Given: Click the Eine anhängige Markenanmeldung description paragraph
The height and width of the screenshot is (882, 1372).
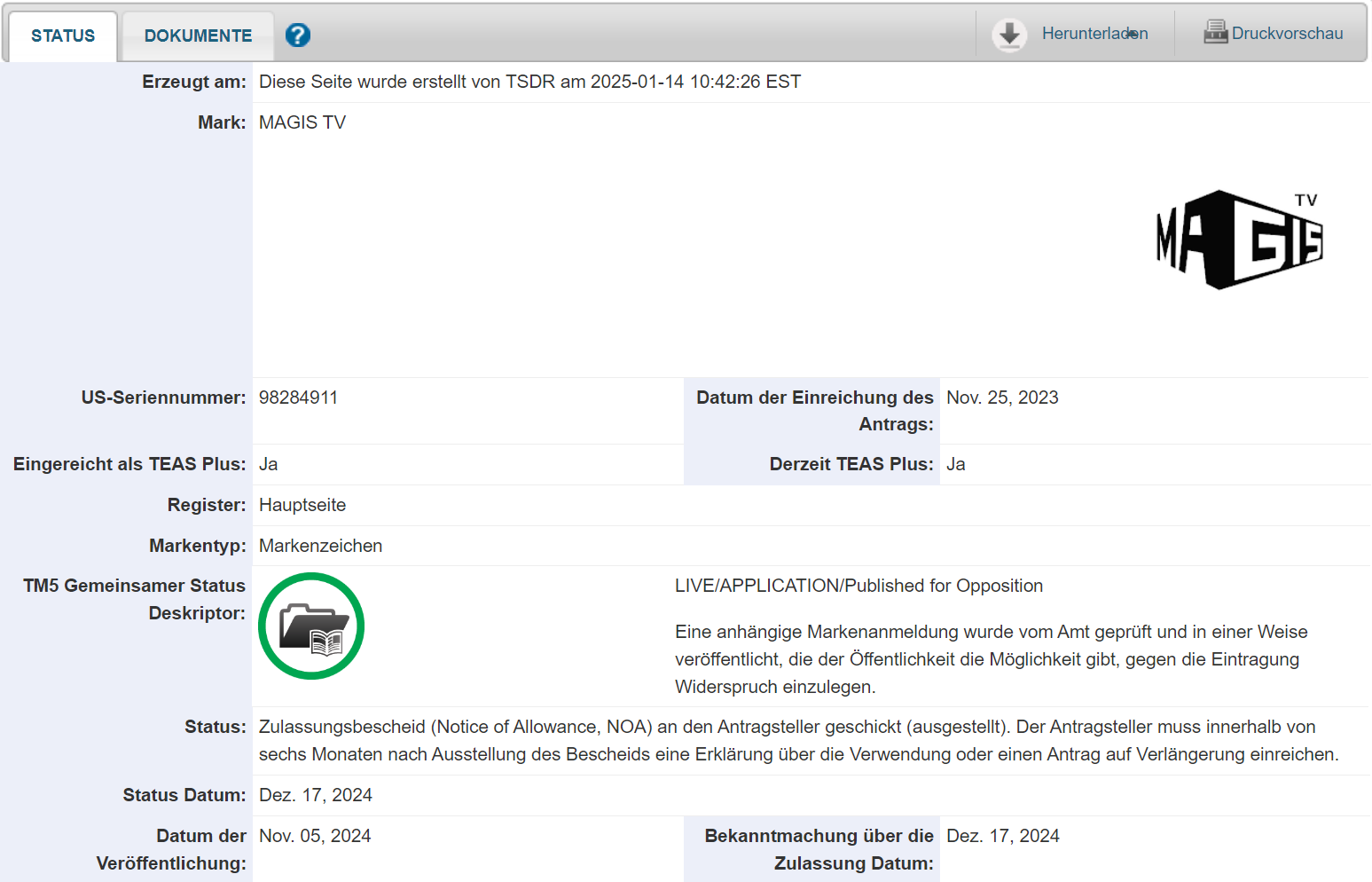Looking at the screenshot, I should [992, 659].
